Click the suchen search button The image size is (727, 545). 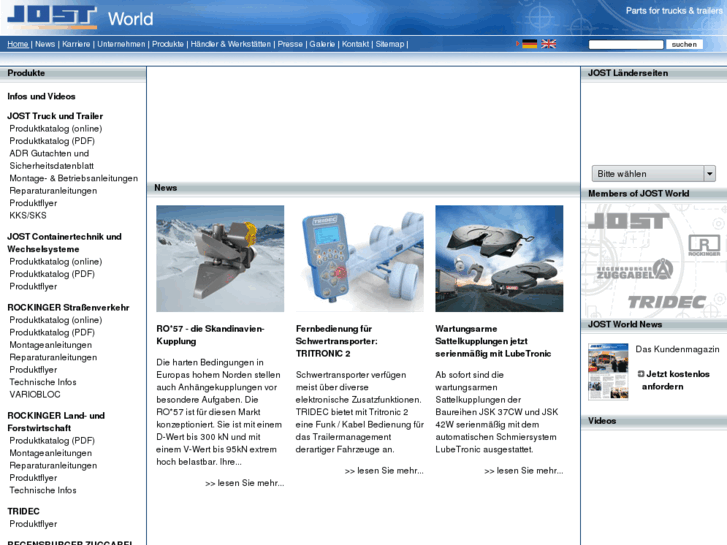(x=684, y=45)
